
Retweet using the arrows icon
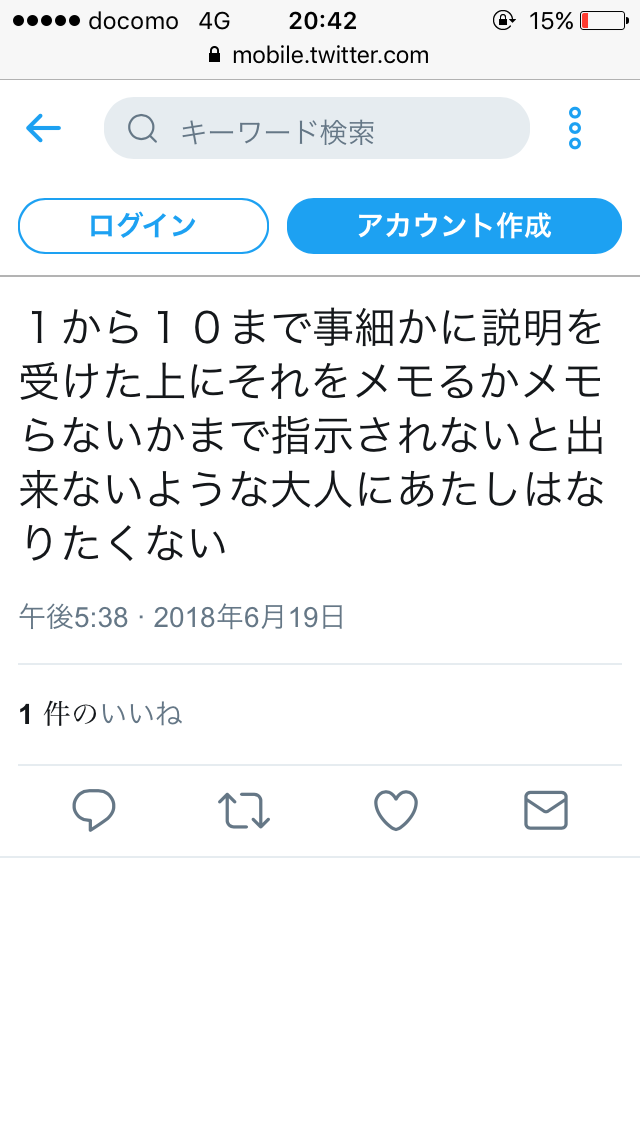[x=244, y=810]
